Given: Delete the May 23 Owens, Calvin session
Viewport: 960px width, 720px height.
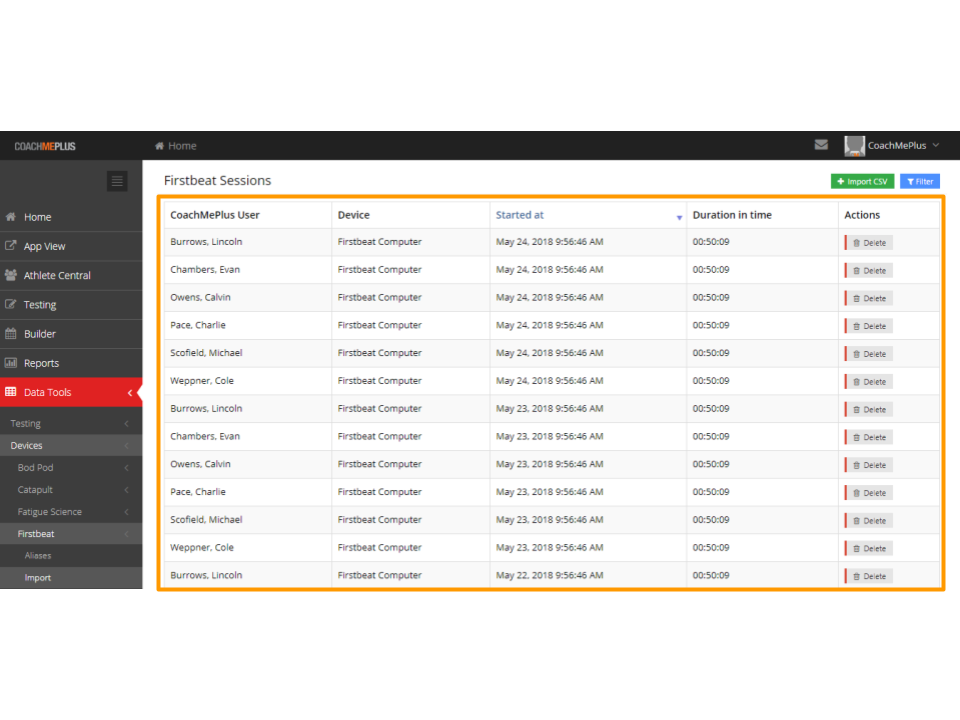Looking at the screenshot, I should pyautogui.click(x=869, y=465).
